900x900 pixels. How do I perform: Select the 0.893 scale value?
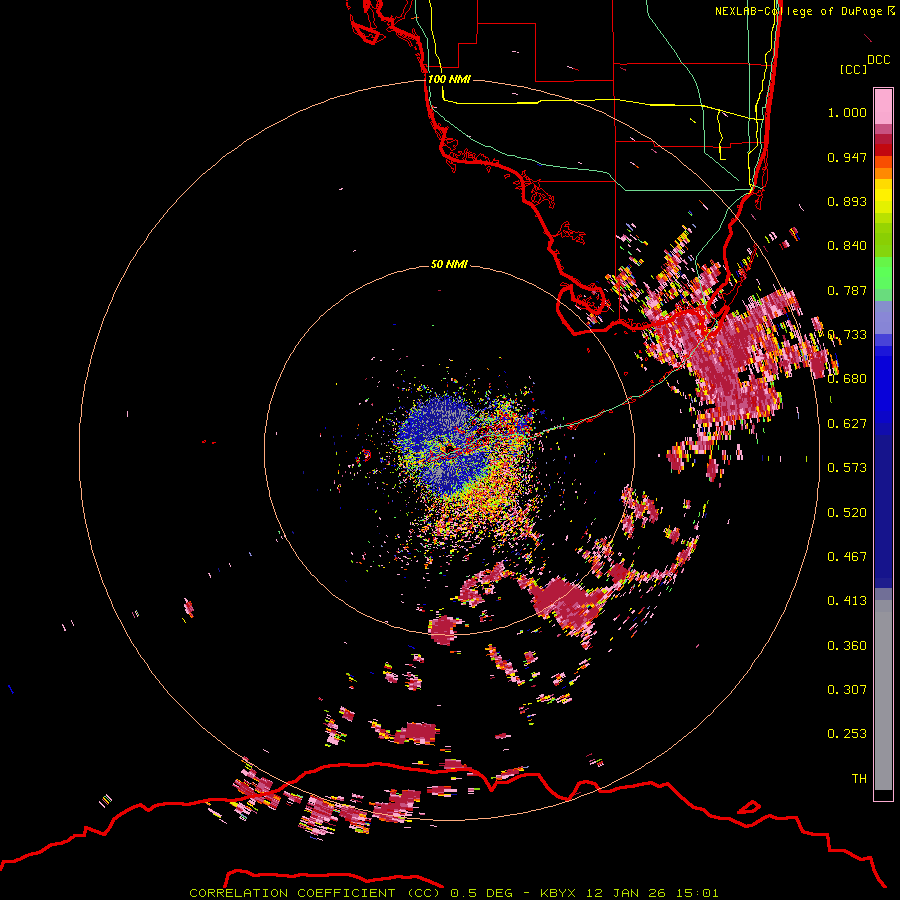pos(847,201)
